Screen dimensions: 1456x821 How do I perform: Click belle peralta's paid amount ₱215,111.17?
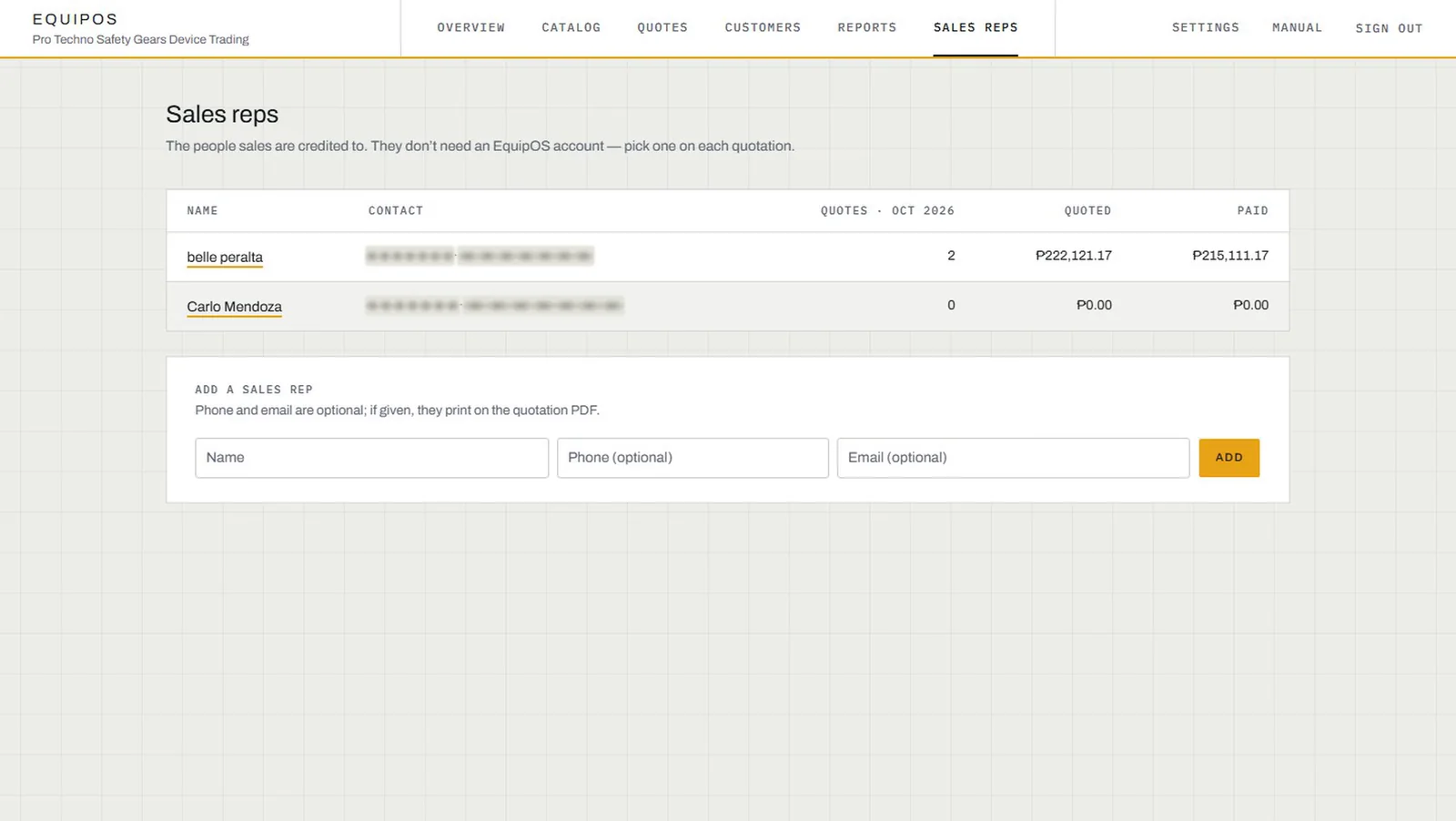pos(1230,256)
